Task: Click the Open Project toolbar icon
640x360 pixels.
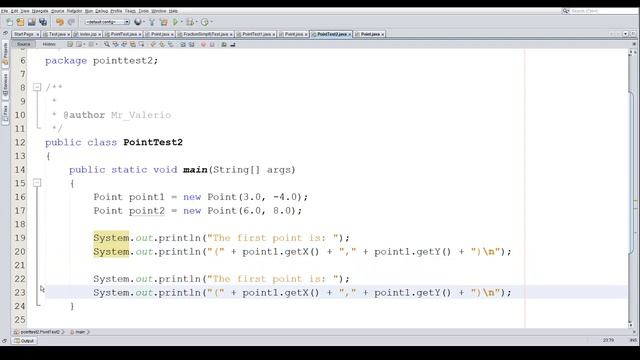Action: (x=31, y=22)
